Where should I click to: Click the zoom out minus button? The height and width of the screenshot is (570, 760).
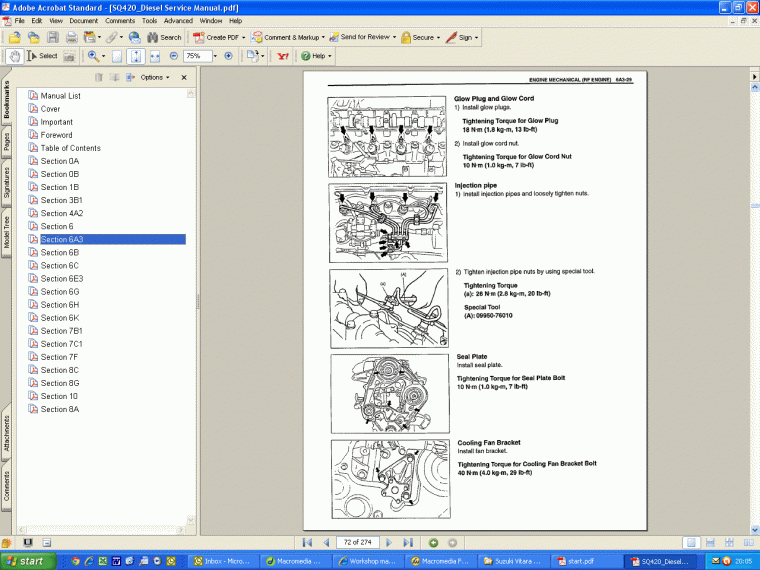[x=173, y=56]
